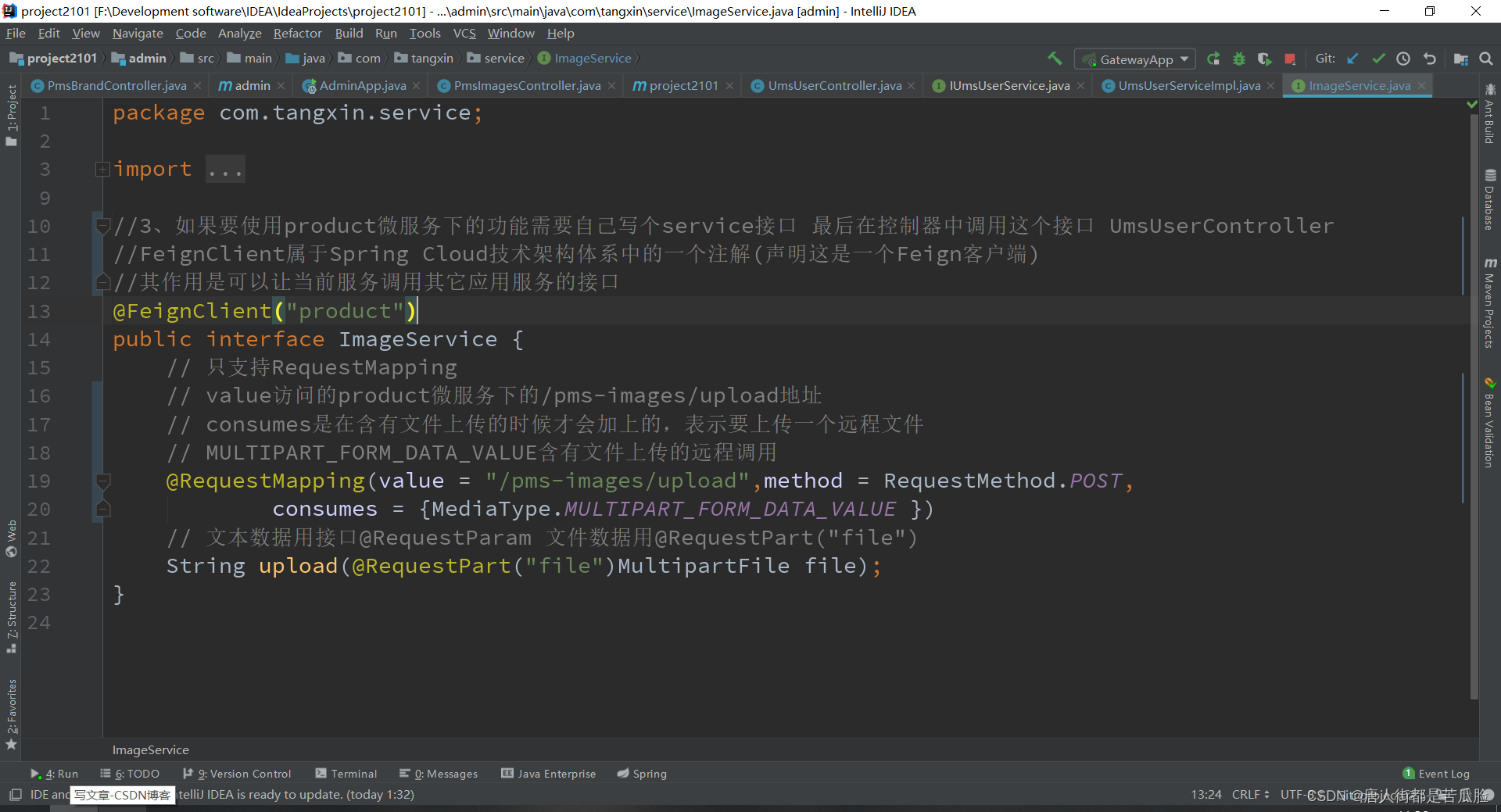The height and width of the screenshot is (812, 1501).
Task: Open the Favorites tool window
Action: 11,714
